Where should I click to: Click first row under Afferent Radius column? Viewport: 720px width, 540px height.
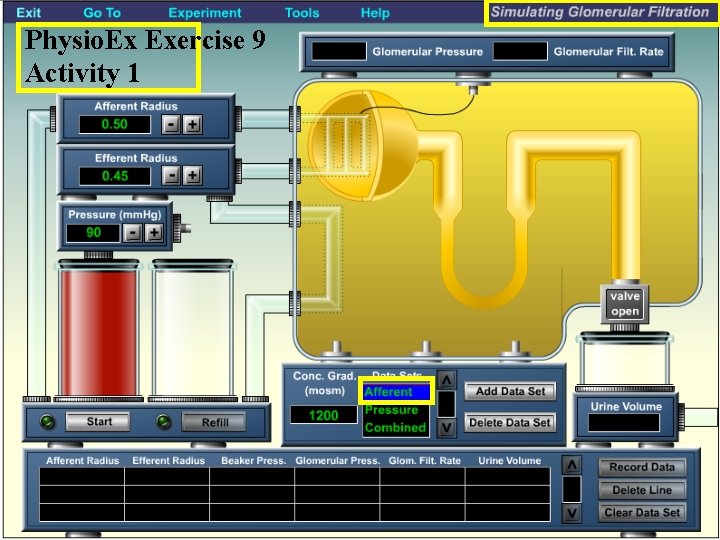pos(82,476)
